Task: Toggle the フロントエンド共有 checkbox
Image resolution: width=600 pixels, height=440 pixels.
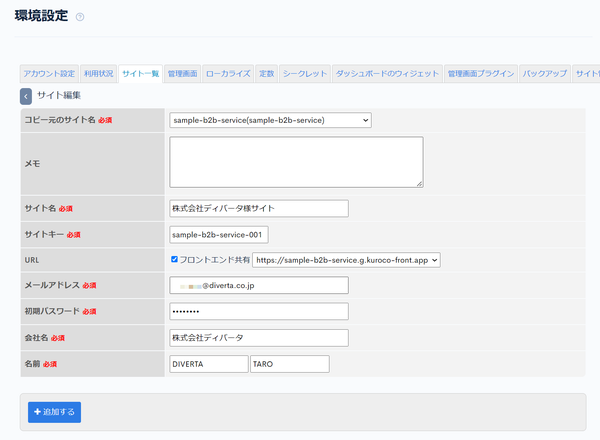Action: [x=174, y=259]
